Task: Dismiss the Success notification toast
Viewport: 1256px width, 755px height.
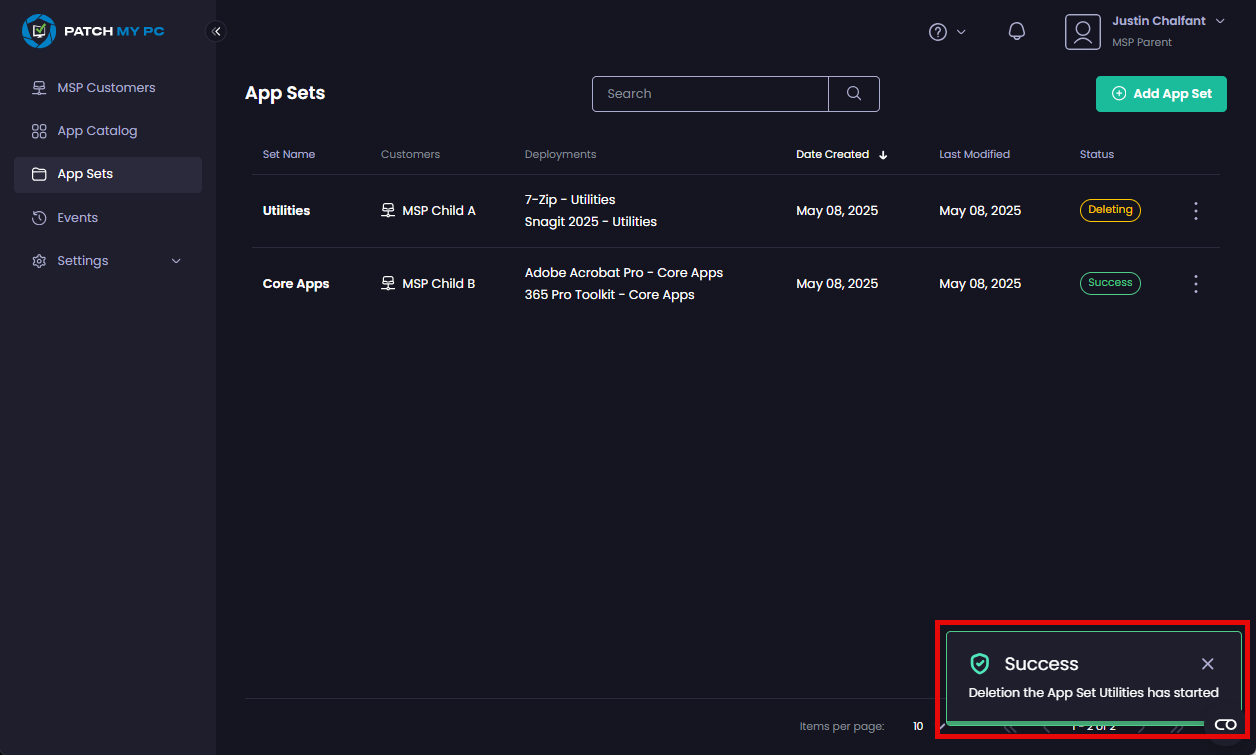Action: [1208, 664]
